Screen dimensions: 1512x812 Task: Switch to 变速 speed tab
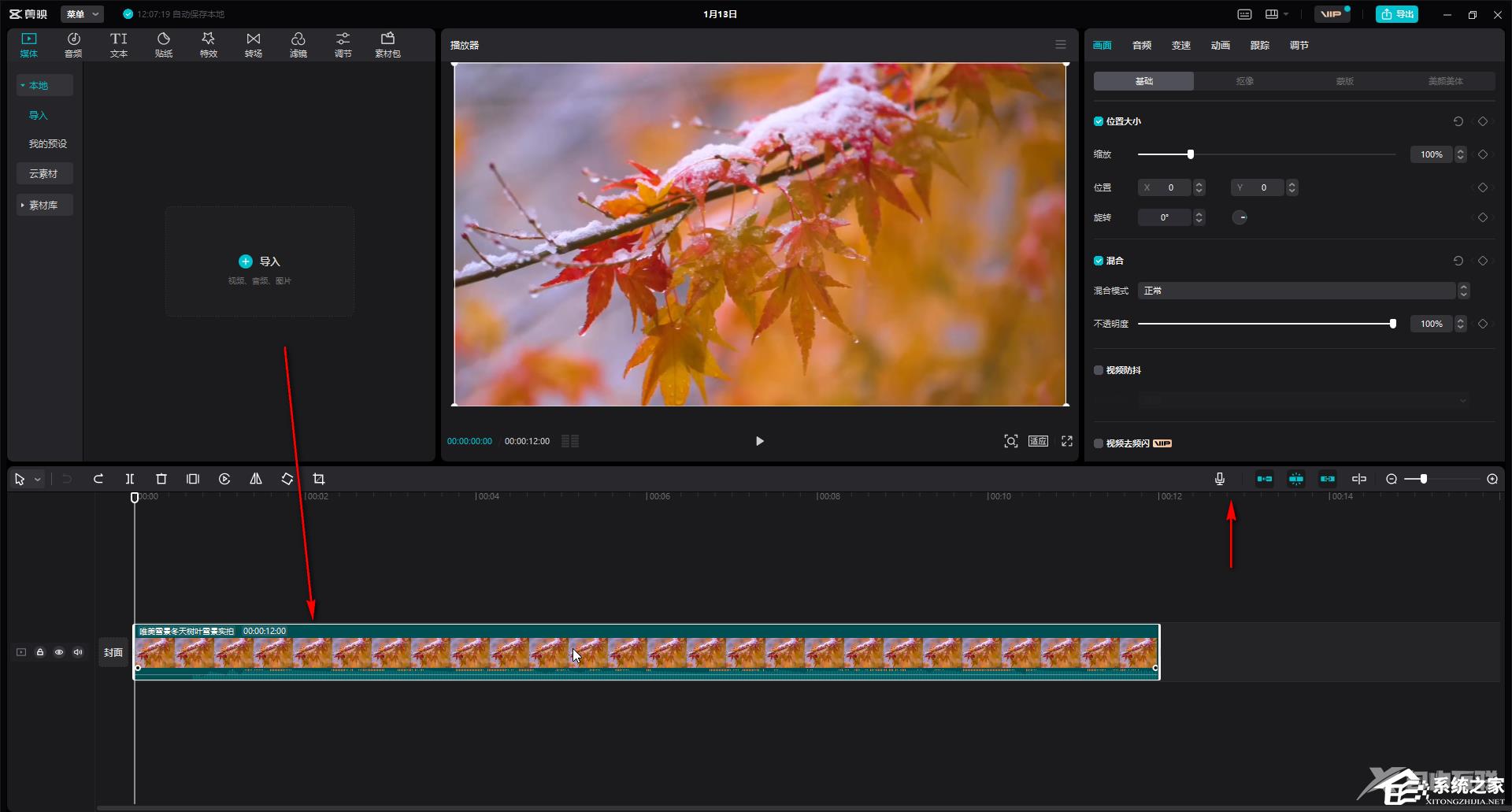tap(1181, 45)
